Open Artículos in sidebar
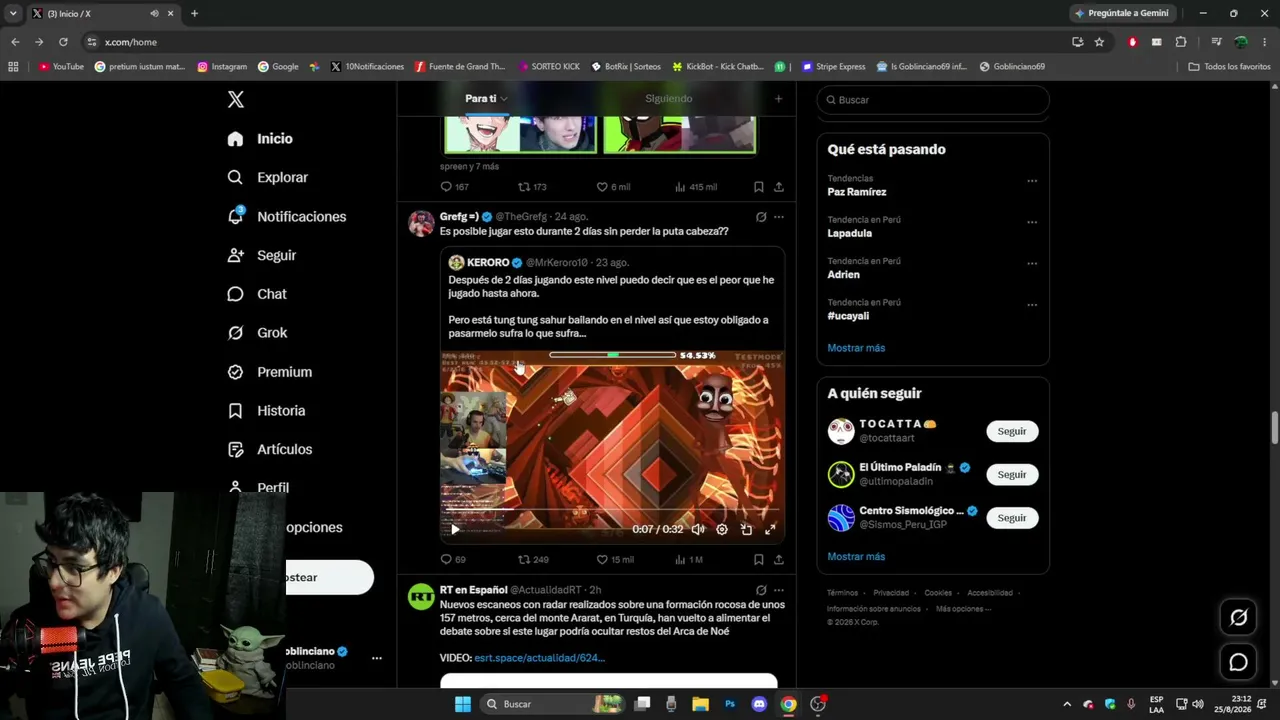The height and width of the screenshot is (720, 1280). [269, 450]
